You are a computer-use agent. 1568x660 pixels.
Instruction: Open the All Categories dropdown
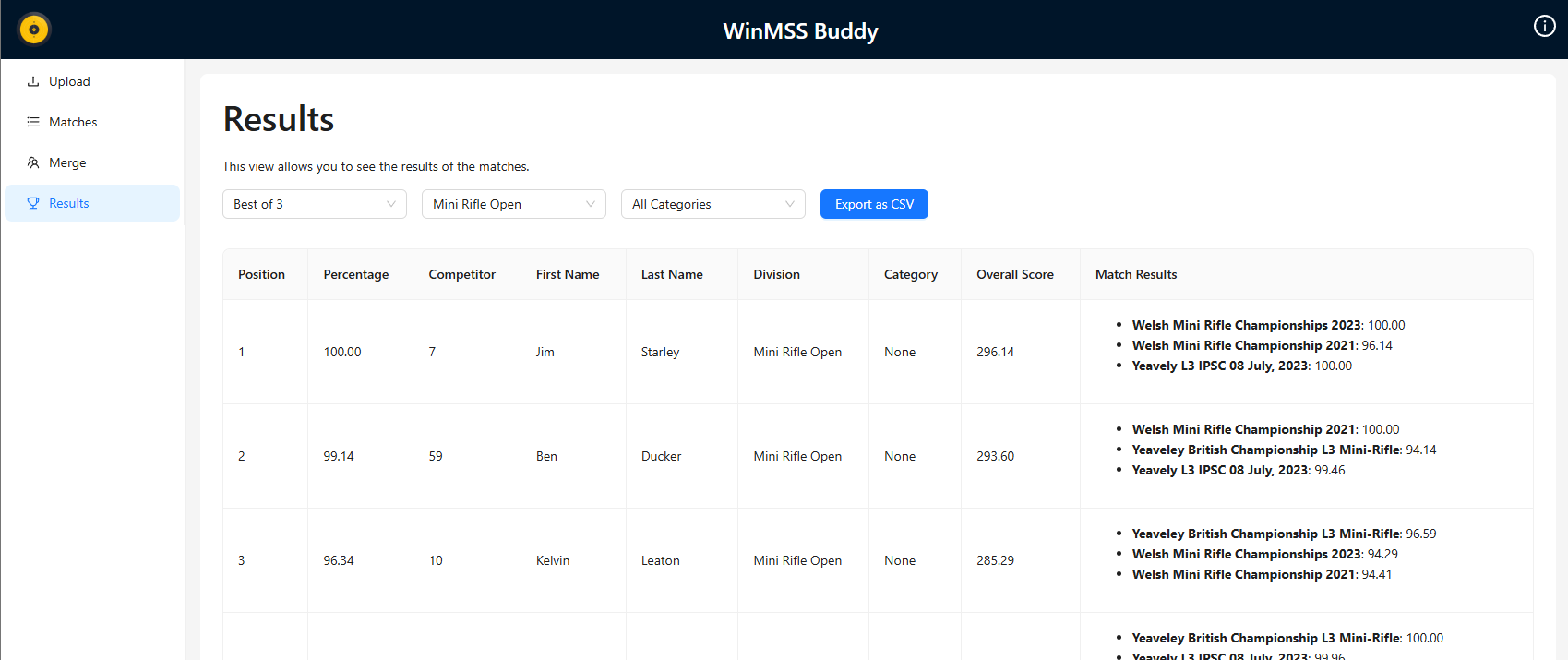coord(712,204)
